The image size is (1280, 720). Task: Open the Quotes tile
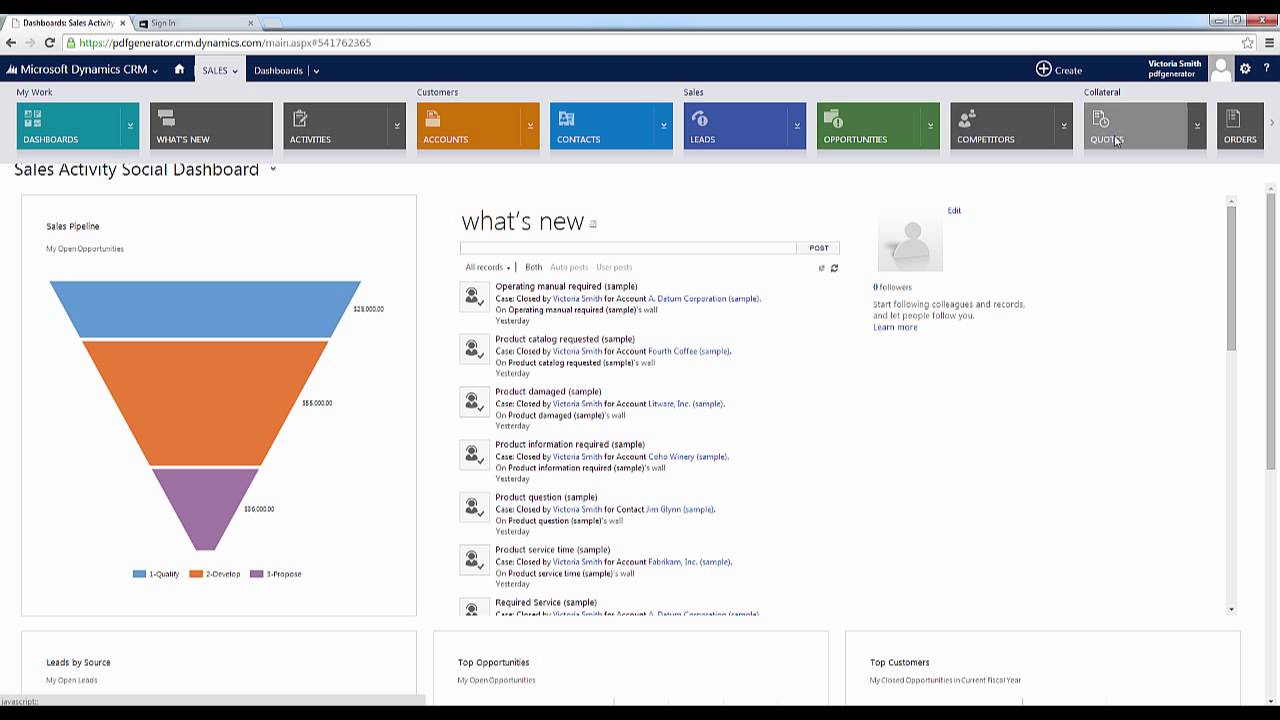[1137, 126]
